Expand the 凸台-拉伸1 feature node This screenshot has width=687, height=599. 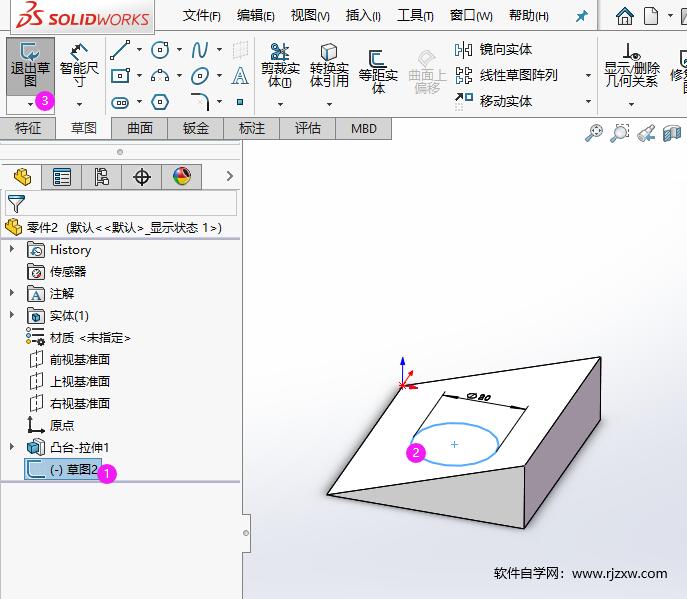12,447
